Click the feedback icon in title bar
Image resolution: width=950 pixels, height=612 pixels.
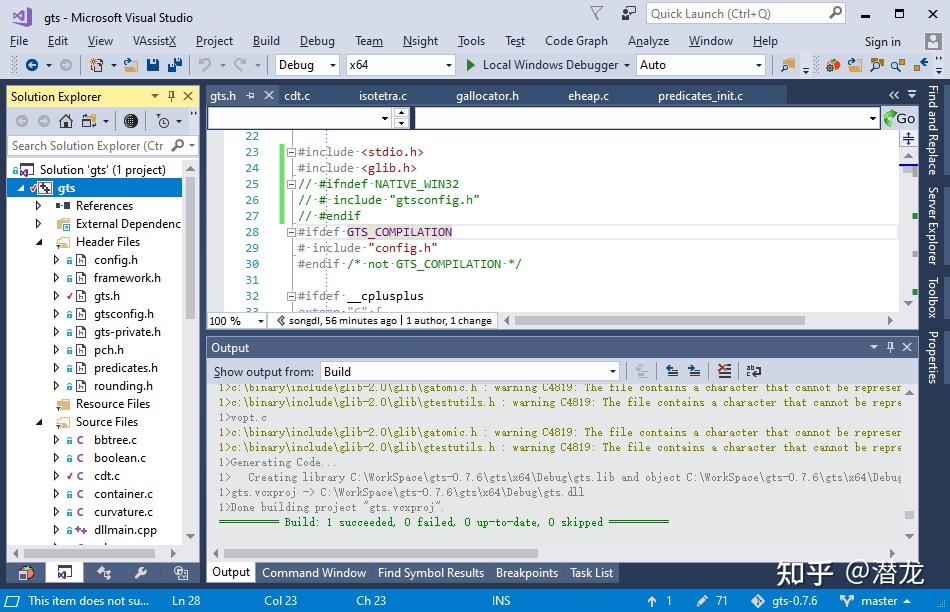pyautogui.click(x=628, y=13)
